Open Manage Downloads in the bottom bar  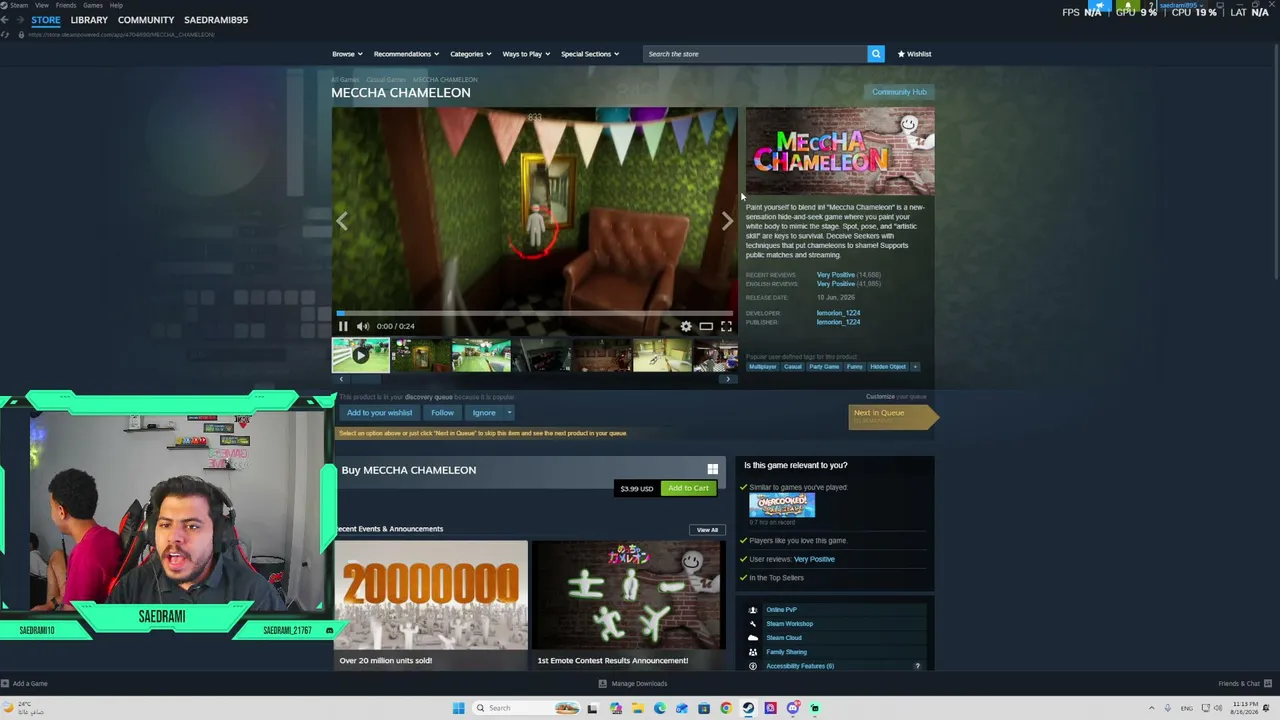pos(632,684)
